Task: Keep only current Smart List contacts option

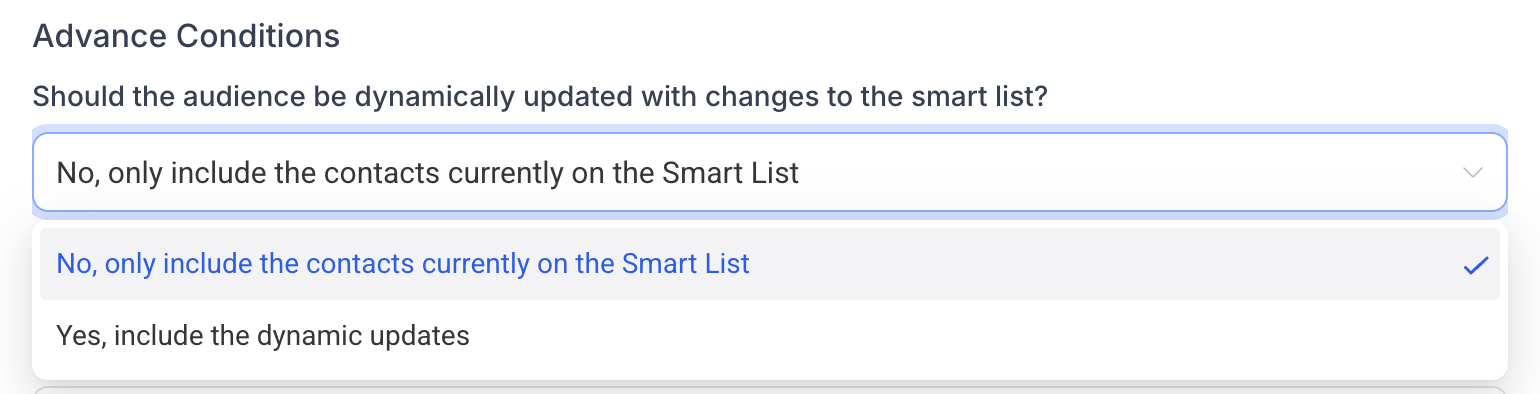Action: click(770, 264)
